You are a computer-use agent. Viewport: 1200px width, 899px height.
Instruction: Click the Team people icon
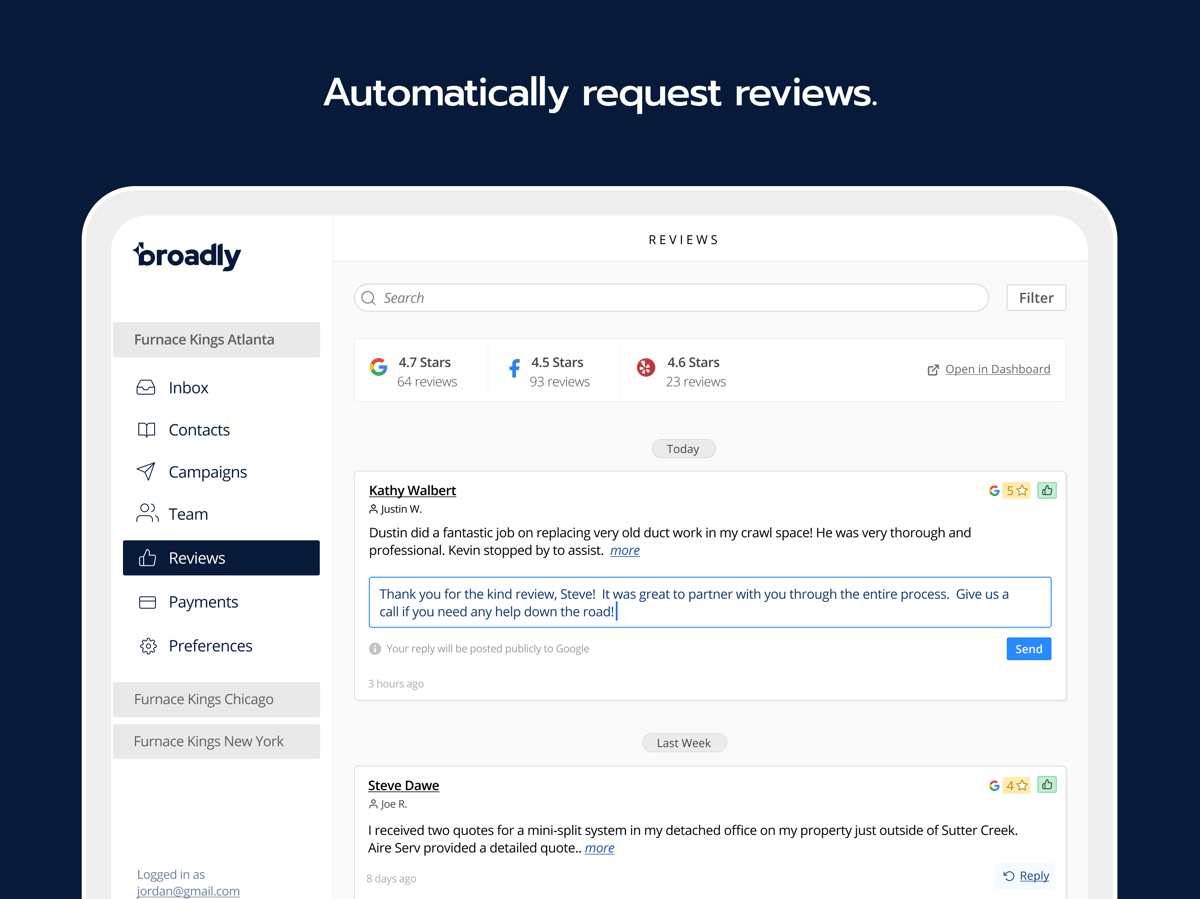148,513
